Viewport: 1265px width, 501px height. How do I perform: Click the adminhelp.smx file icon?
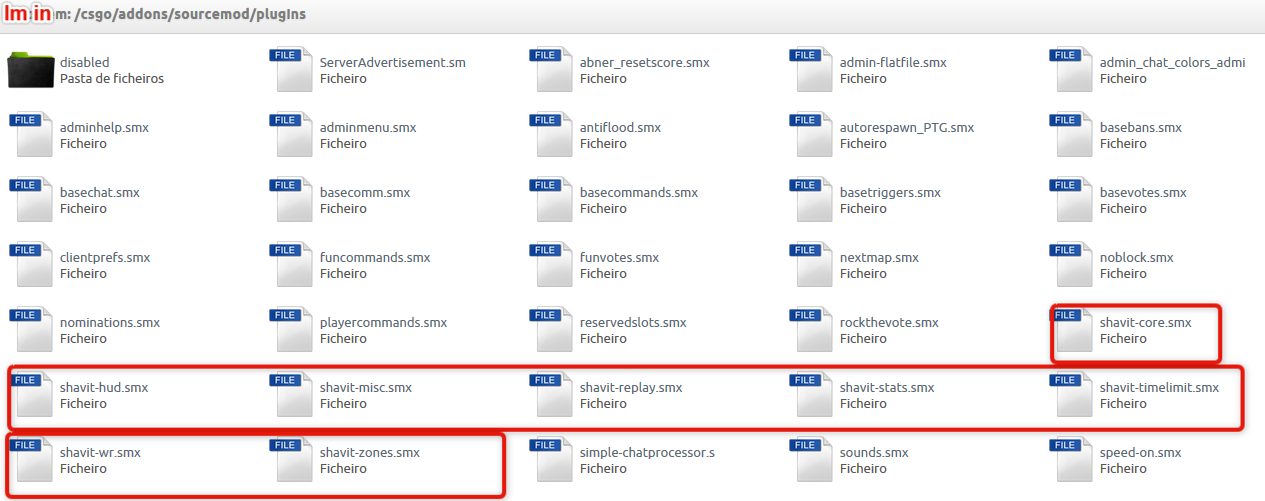click(31, 135)
